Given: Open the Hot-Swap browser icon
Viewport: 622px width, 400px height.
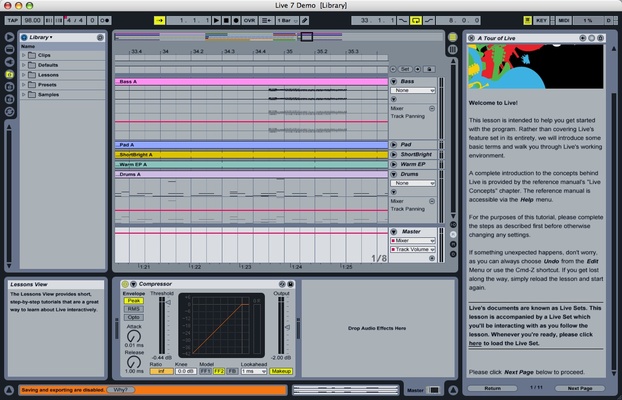Looking at the screenshot, I should tap(10, 112).
